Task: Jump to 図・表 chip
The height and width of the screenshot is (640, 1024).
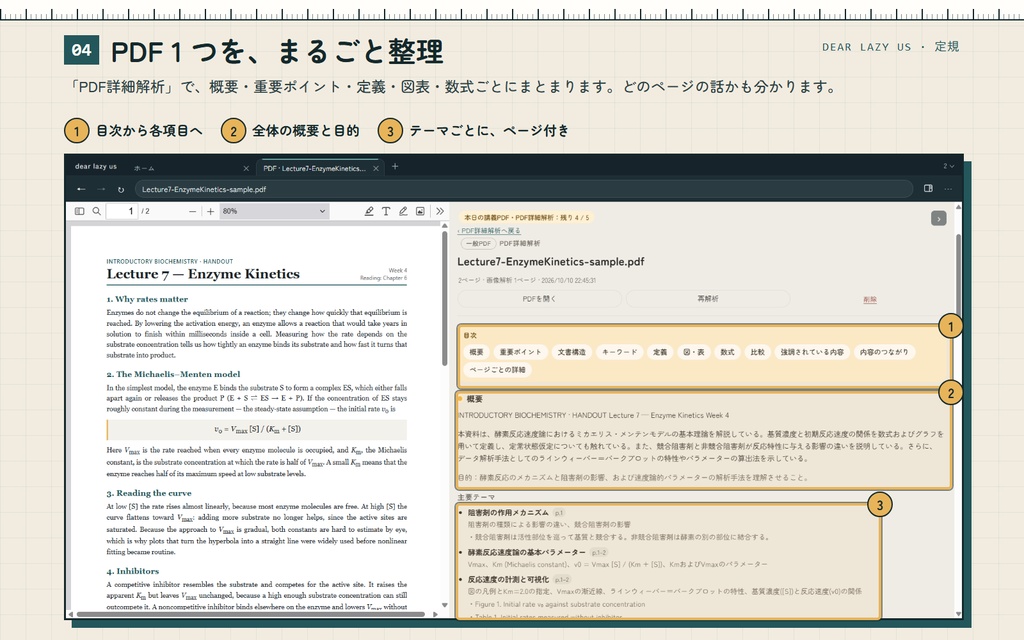Action: pyautogui.click(x=694, y=352)
